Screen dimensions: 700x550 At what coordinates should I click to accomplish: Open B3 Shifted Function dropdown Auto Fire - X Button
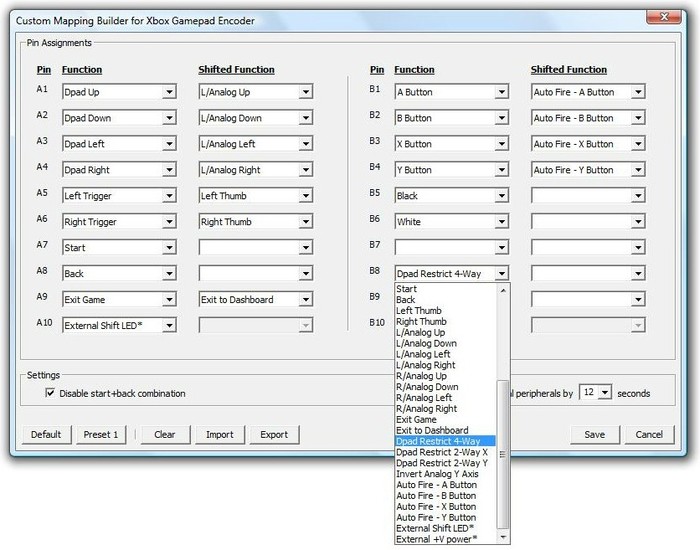(x=588, y=144)
